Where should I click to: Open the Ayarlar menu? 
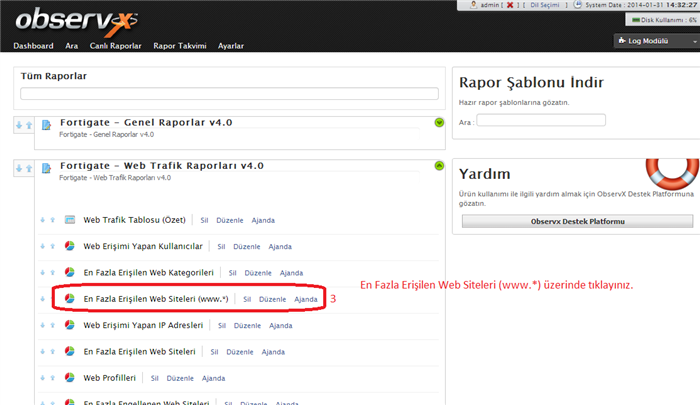231,46
